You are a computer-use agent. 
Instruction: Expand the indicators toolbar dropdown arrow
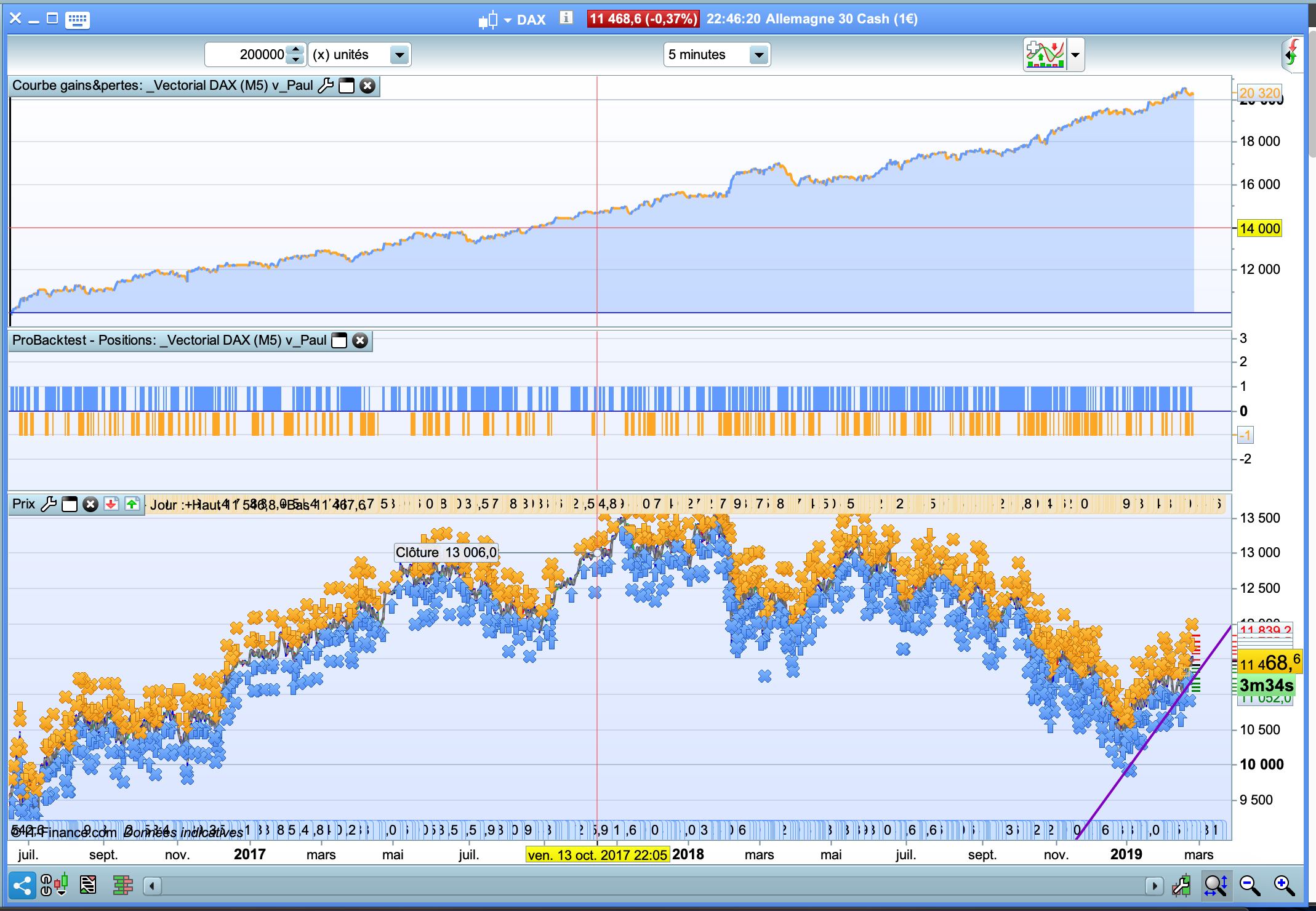click(1075, 55)
